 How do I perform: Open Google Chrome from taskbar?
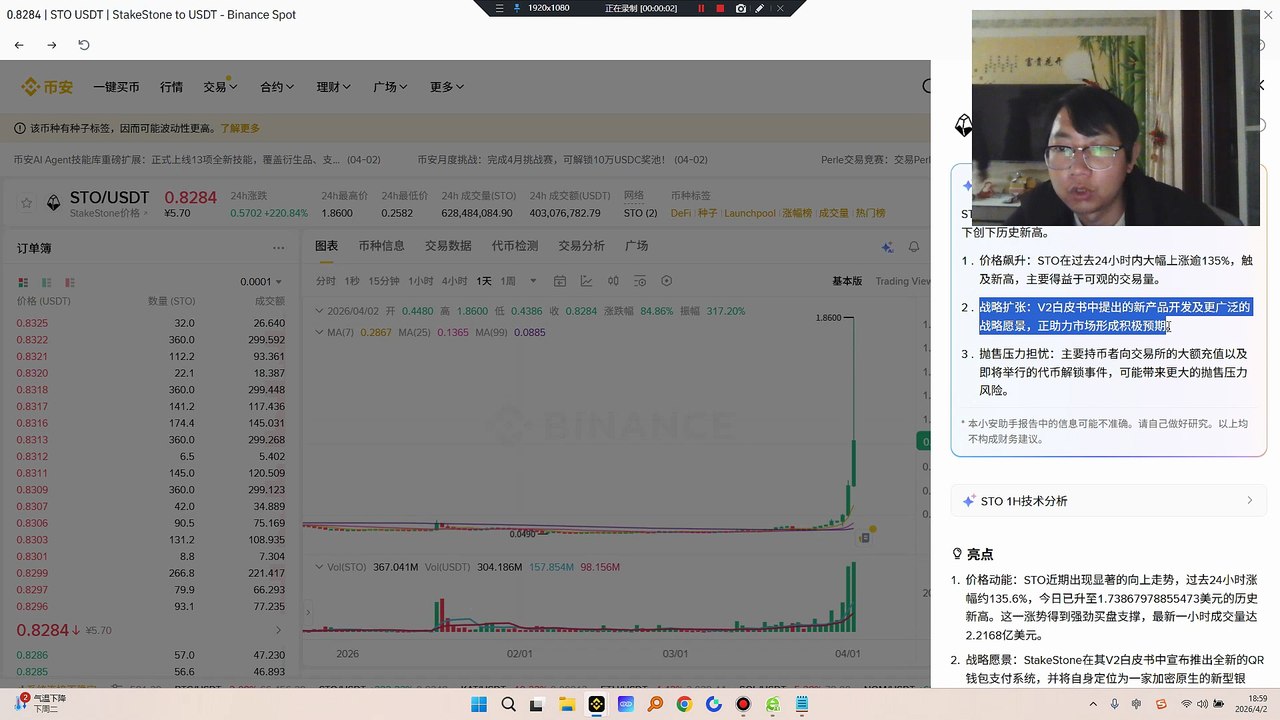tap(684, 704)
